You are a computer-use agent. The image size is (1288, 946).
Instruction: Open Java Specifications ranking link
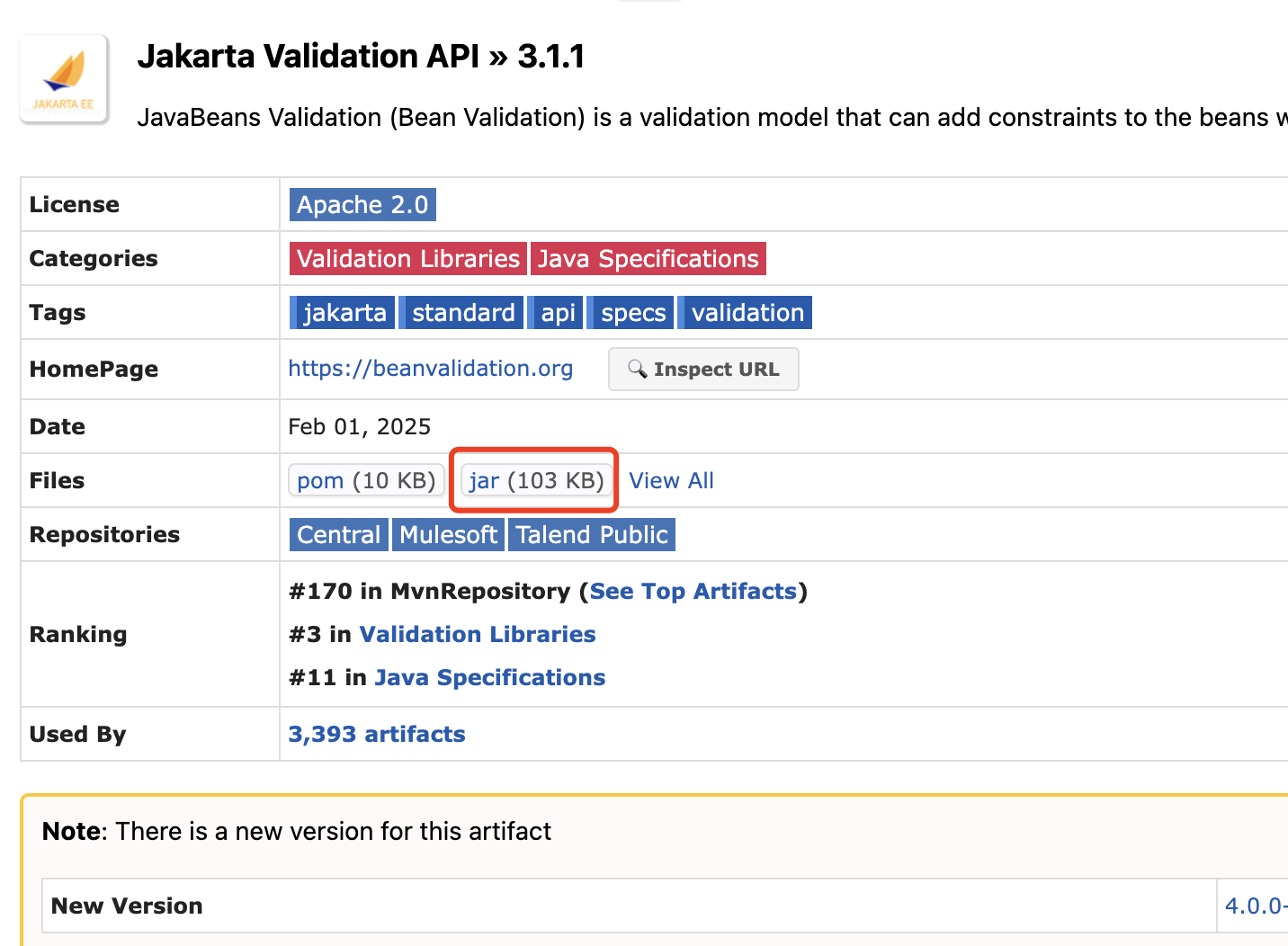point(490,678)
